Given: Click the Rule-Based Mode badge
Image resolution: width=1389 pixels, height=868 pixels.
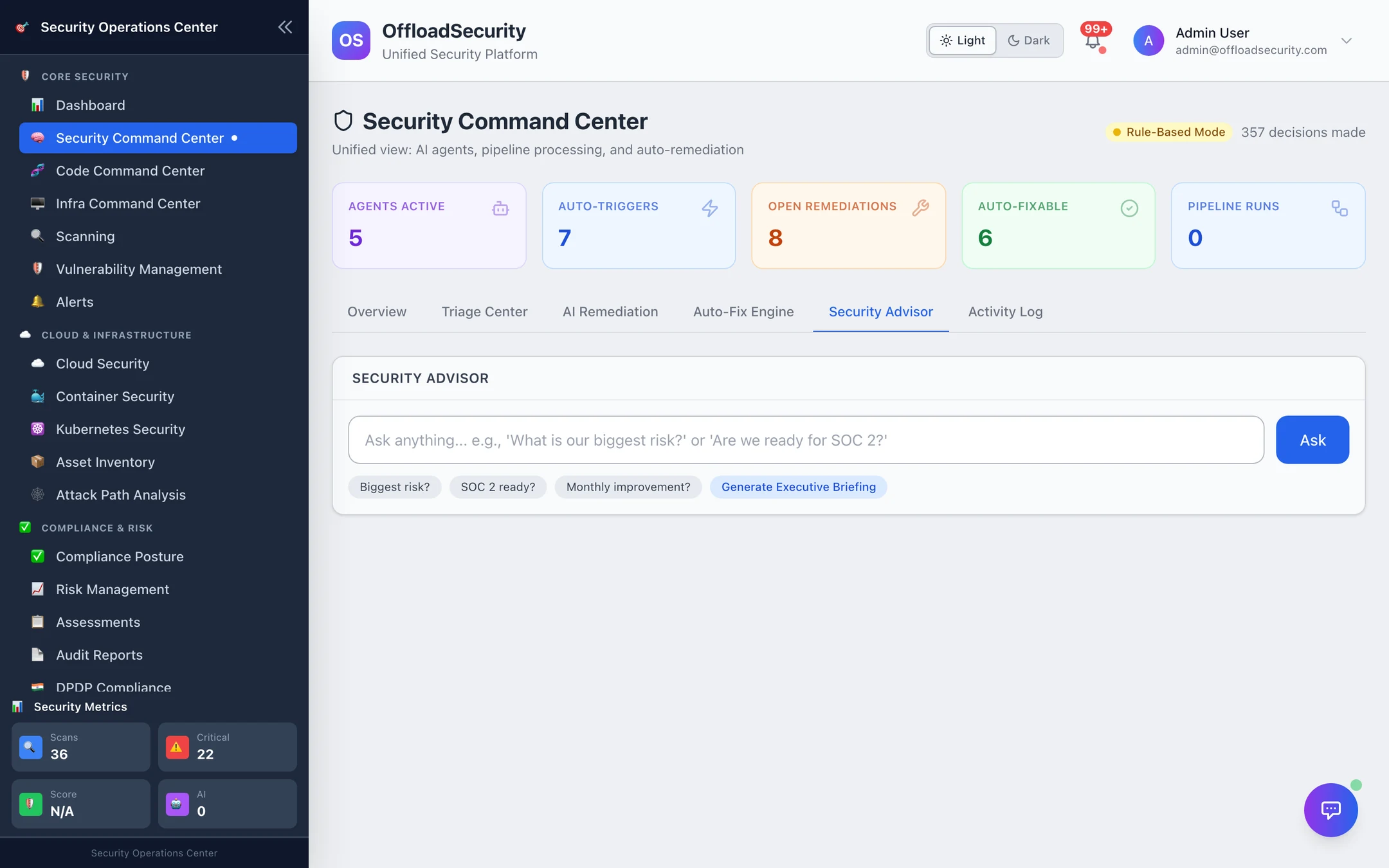Looking at the screenshot, I should (x=1169, y=132).
